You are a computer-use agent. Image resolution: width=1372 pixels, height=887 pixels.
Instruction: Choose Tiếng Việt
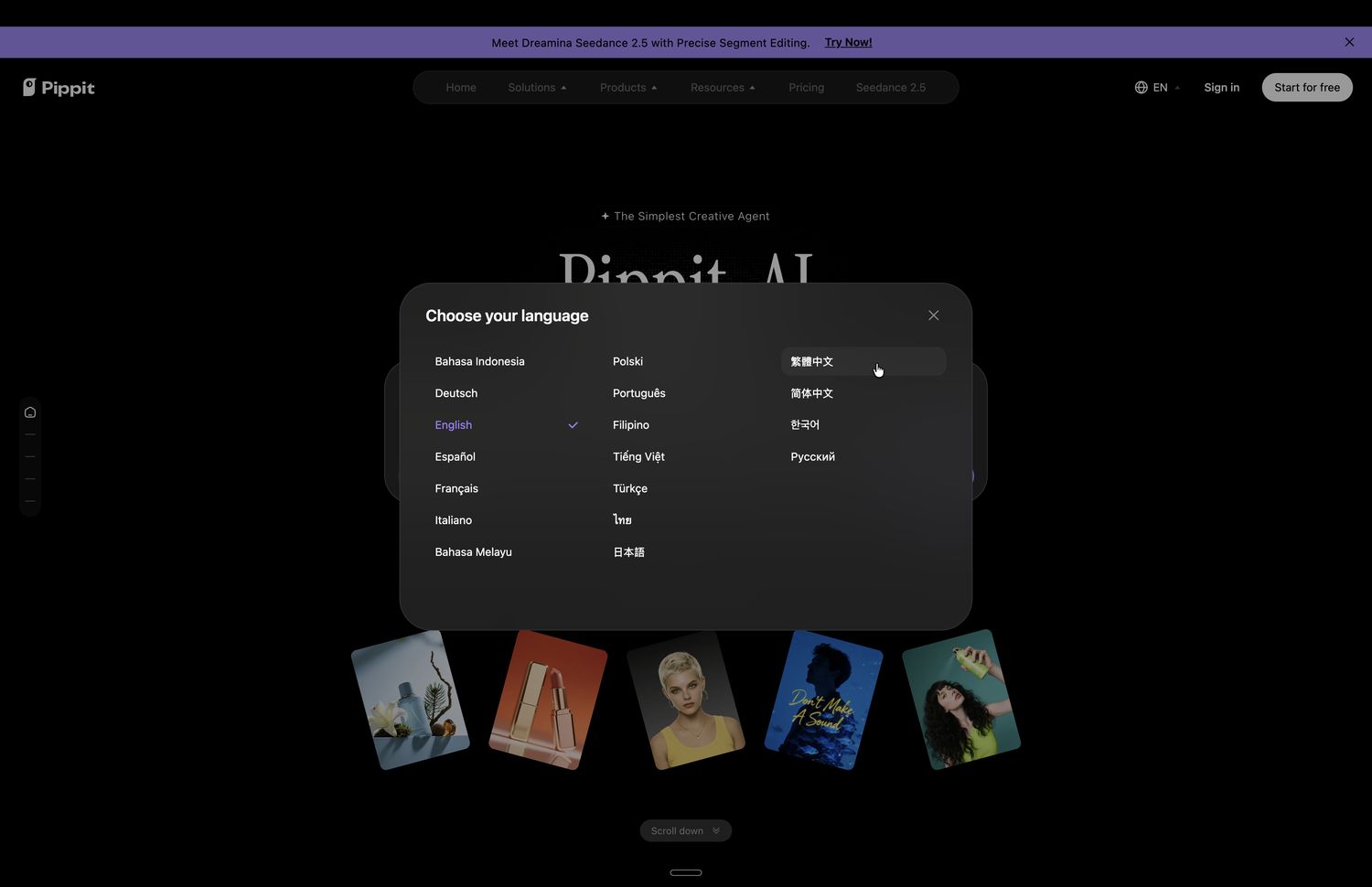(x=684, y=456)
